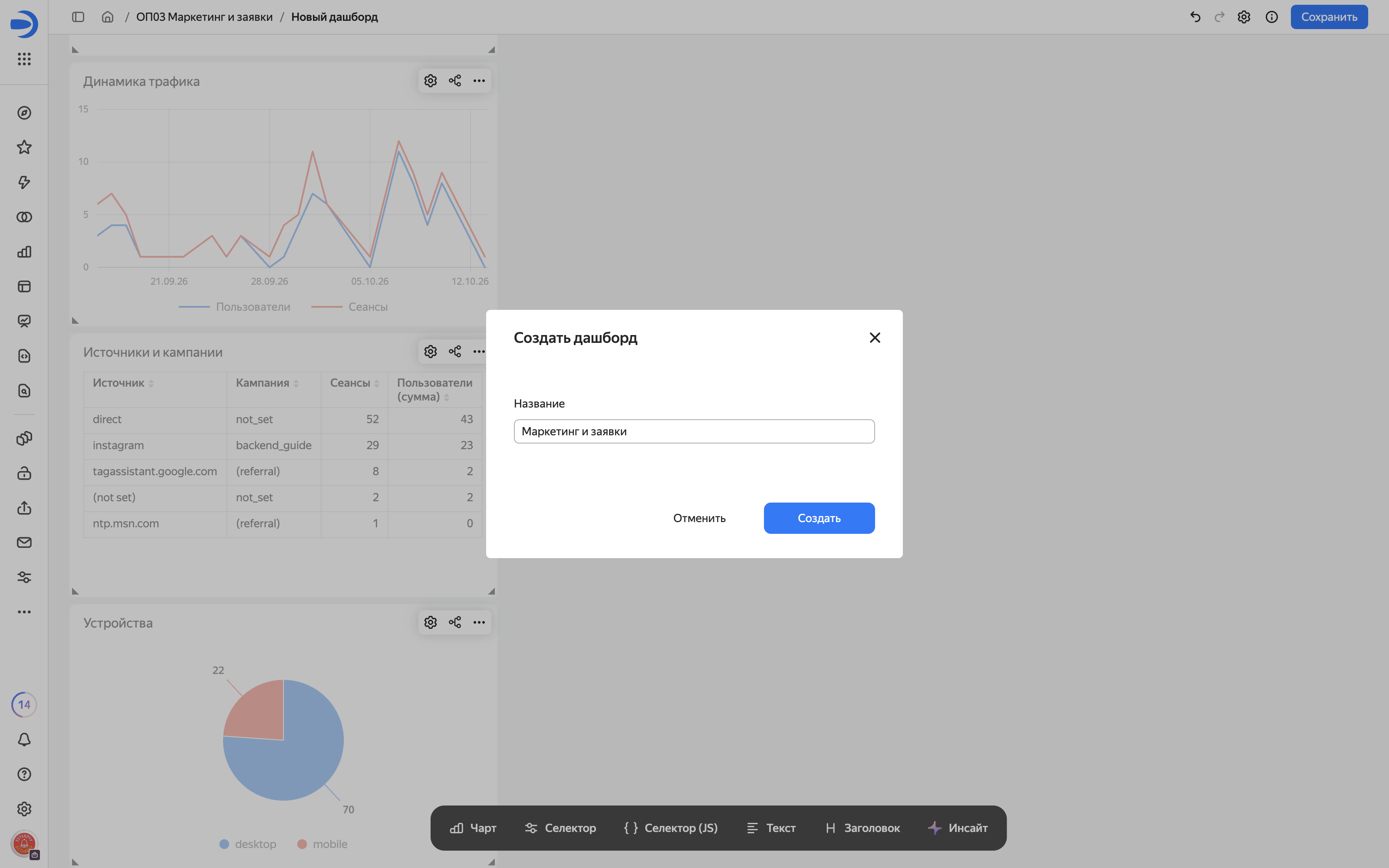Redo the dashboard change
Image resolution: width=1389 pixels, height=868 pixels.
[1219, 16]
